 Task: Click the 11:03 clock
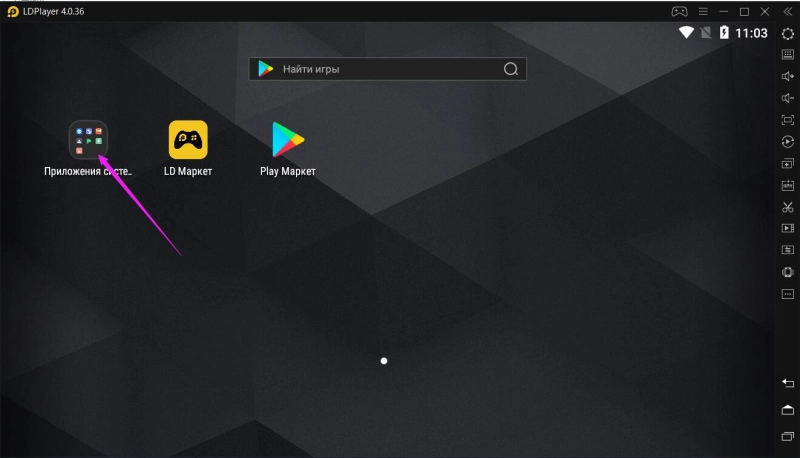tap(751, 33)
